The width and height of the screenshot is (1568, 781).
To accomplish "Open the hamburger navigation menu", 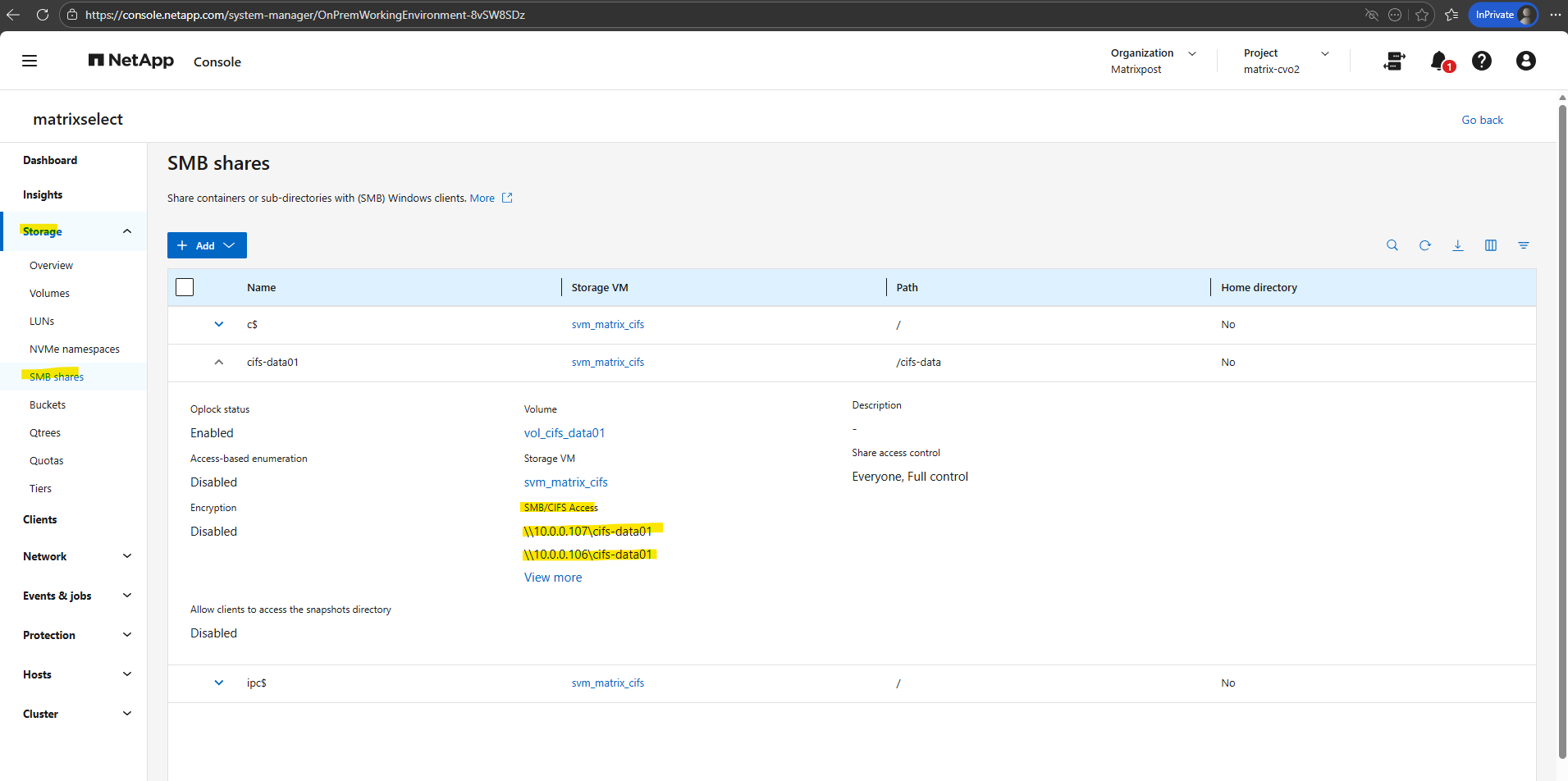I will coord(30,61).
